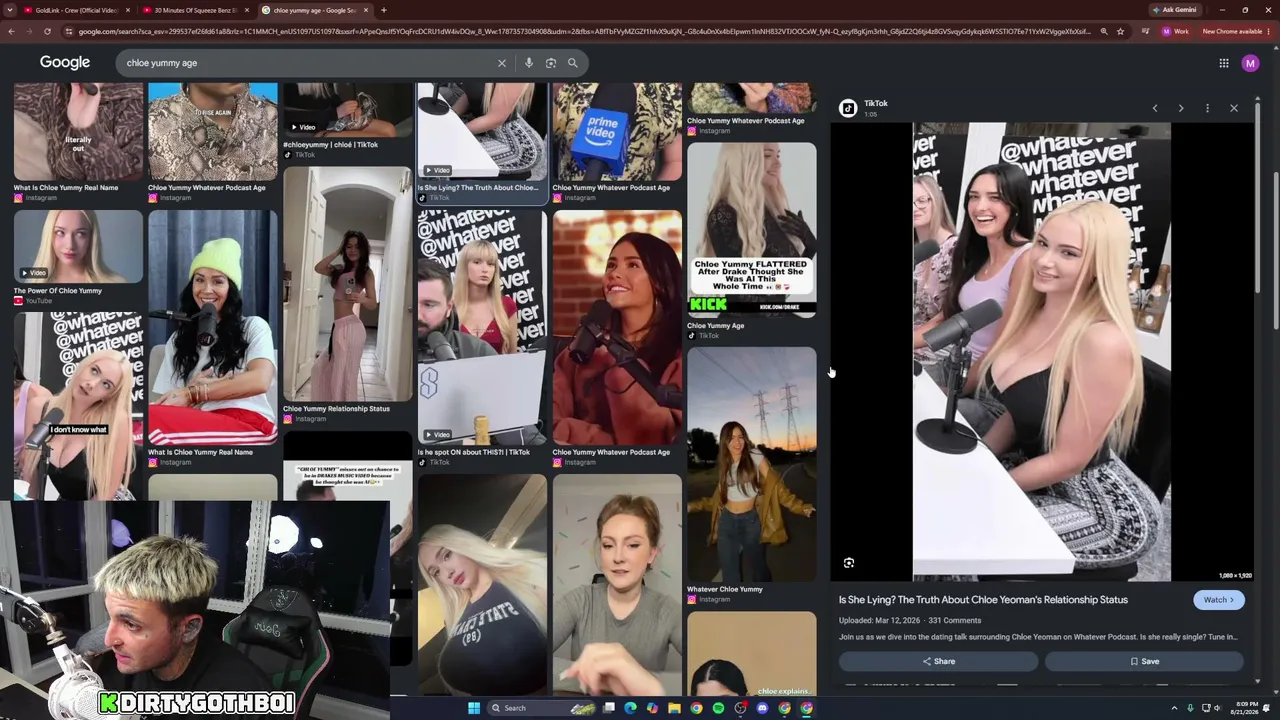
Task: Open a new browser tab
Action: click(x=384, y=10)
